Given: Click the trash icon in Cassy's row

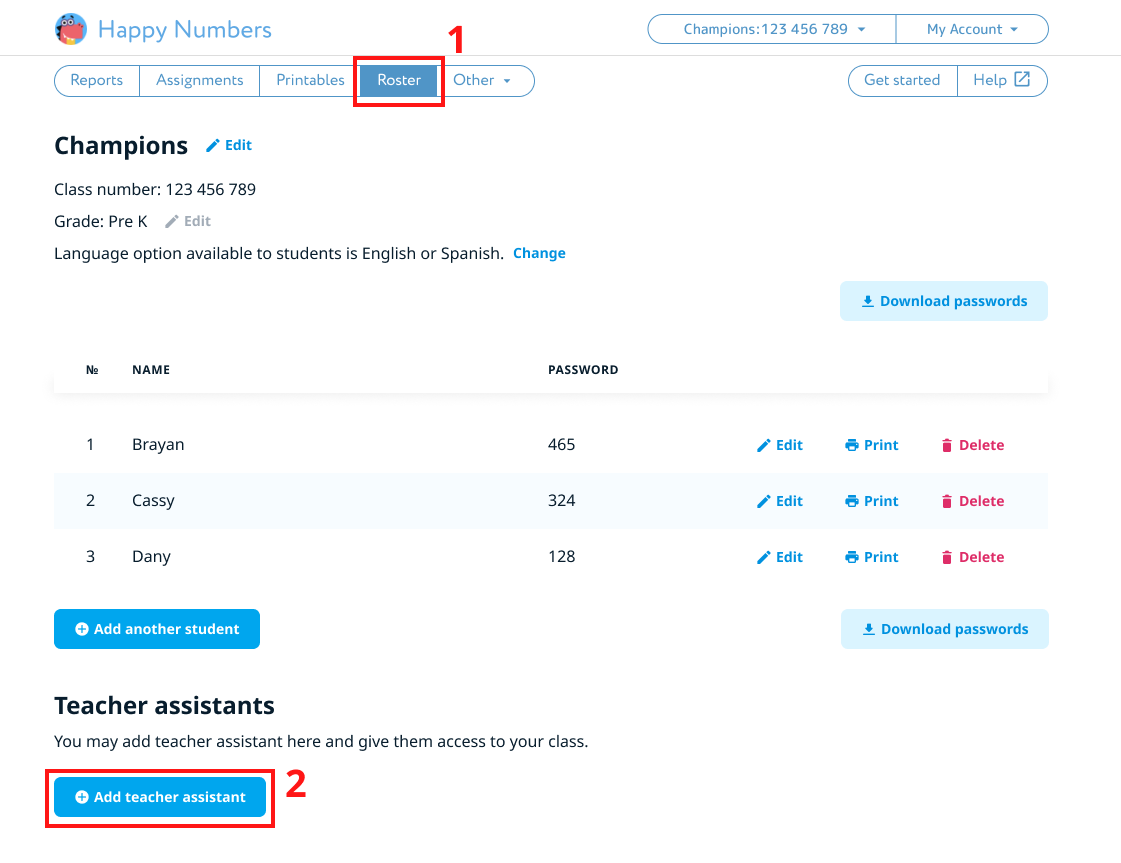Looking at the screenshot, I should tap(947, 501).
